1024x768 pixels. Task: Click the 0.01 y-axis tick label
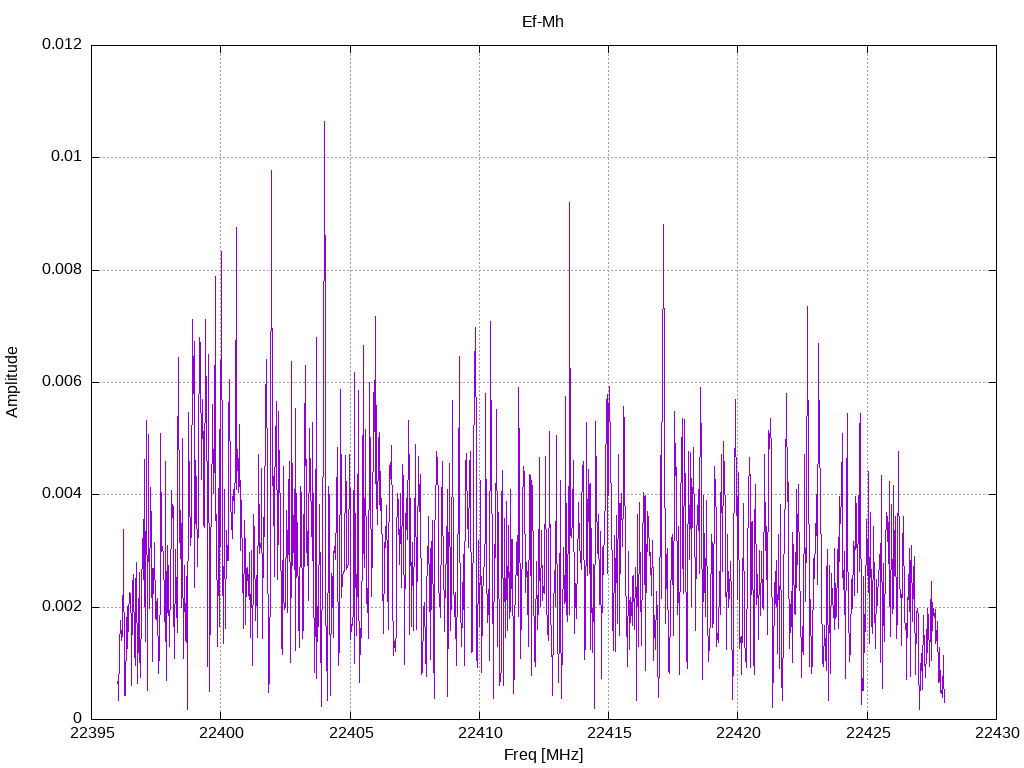coord(67,157)
